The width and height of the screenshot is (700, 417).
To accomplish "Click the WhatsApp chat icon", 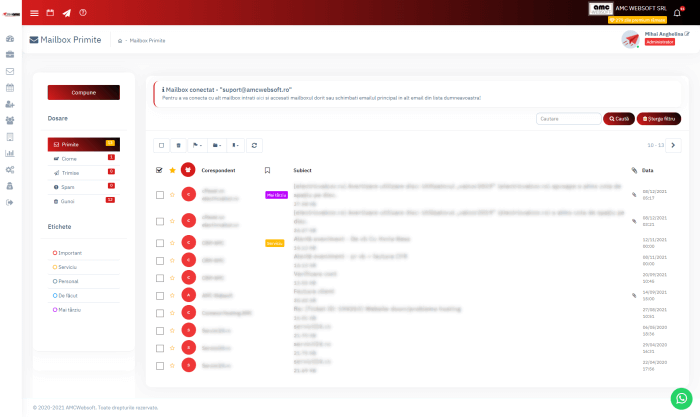I will click(681, 396).
